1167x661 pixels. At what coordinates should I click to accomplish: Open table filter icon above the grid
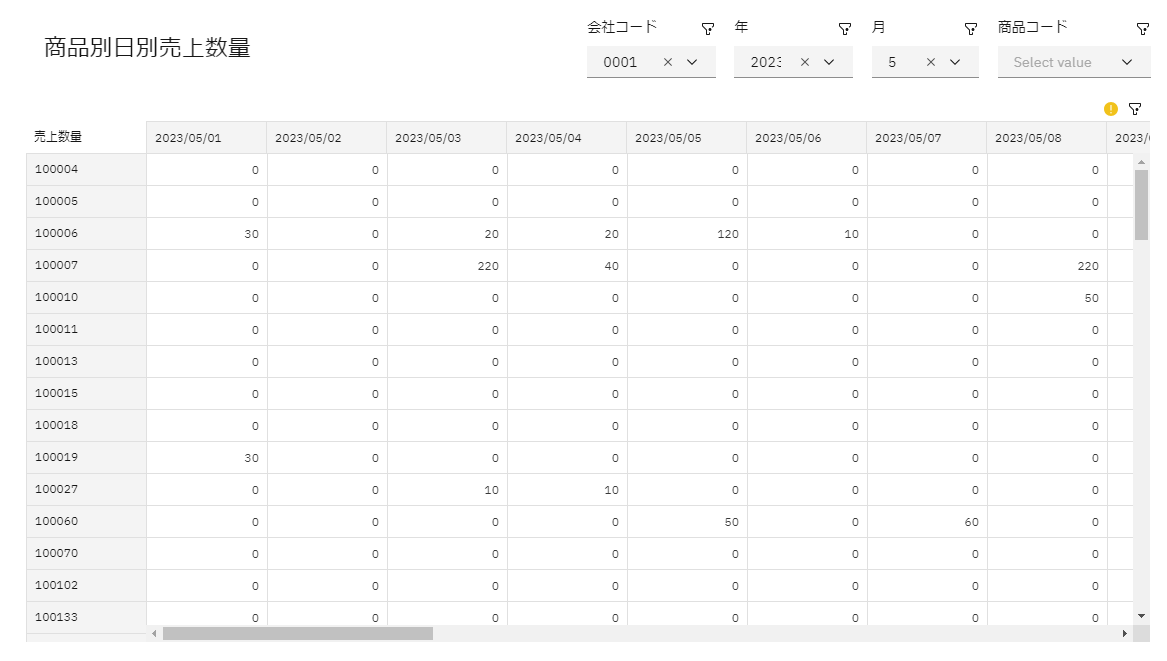click(x=1135, y=108)
